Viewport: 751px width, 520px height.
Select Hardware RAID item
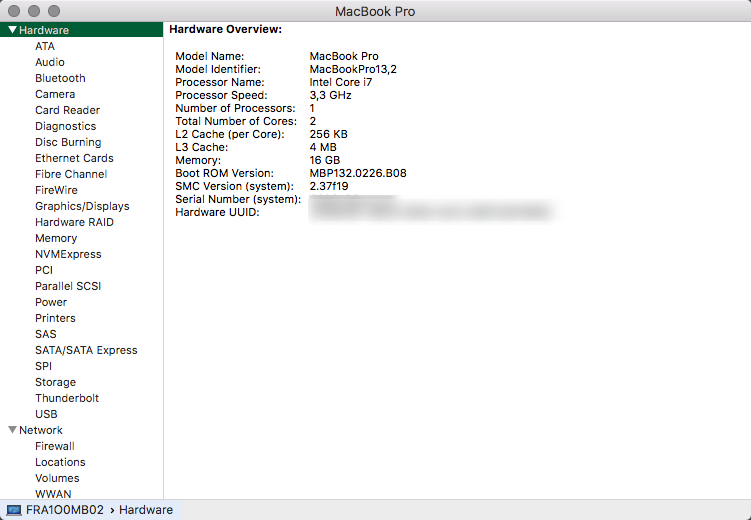click(x=74, y=222)
